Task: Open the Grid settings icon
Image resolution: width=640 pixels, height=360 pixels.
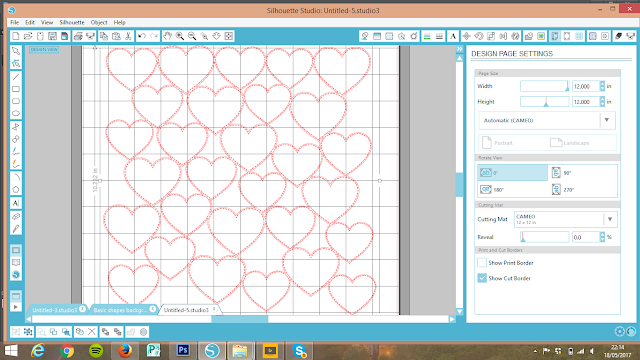Action: point(579,36)
